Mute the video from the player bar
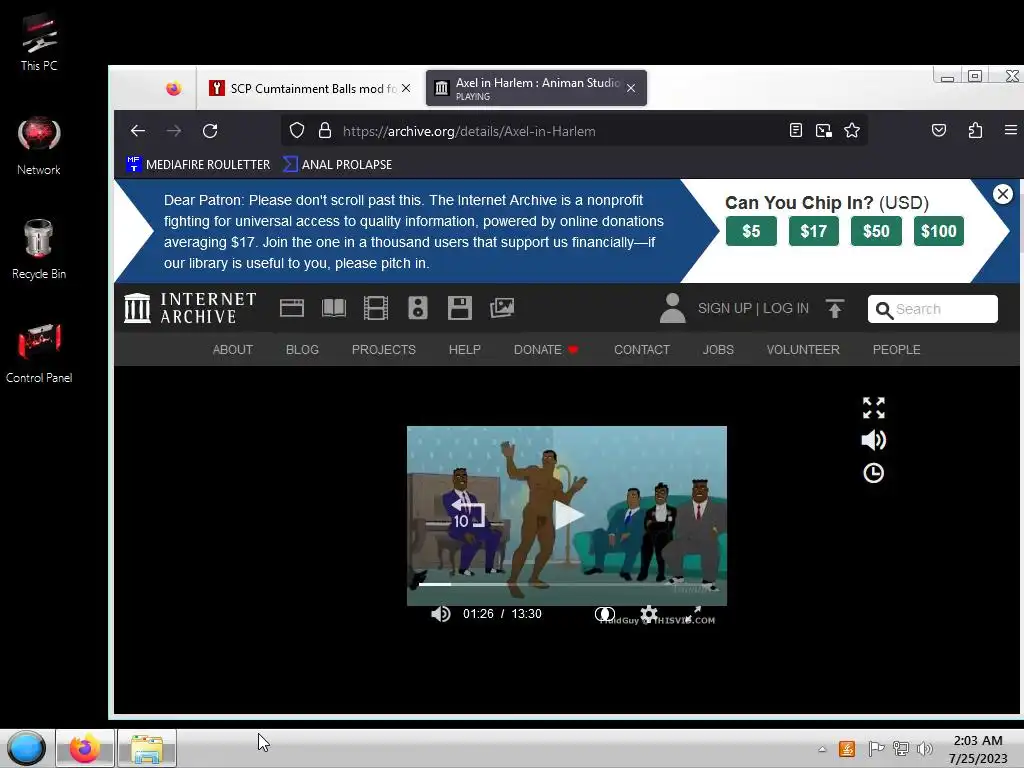The width and height of the screenshot is (1024, 768). [x=441, y=614]
